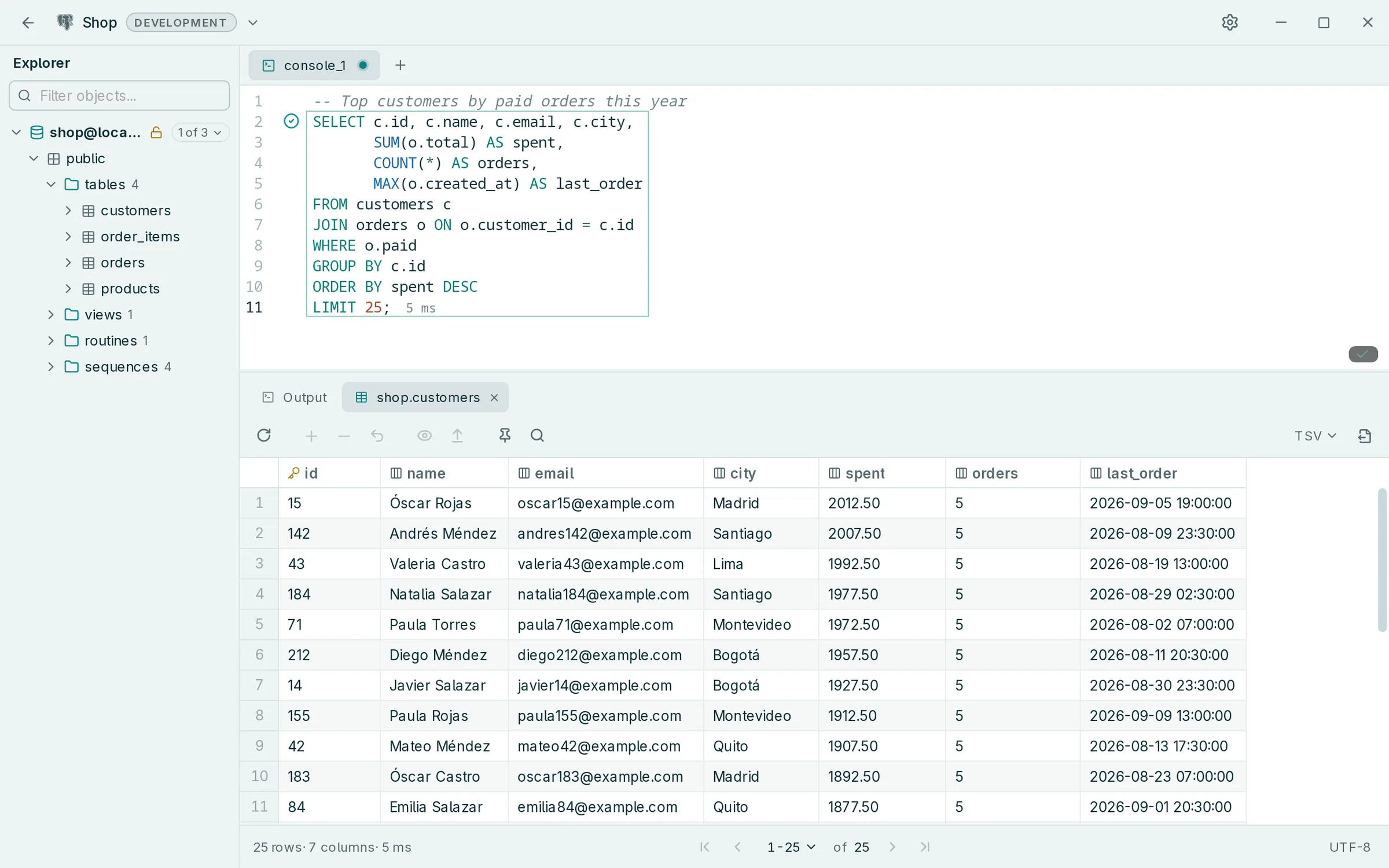Click the green checkmark inspection badge in editor
This screenshot has height=868, width=1389.
(1363, 354)
